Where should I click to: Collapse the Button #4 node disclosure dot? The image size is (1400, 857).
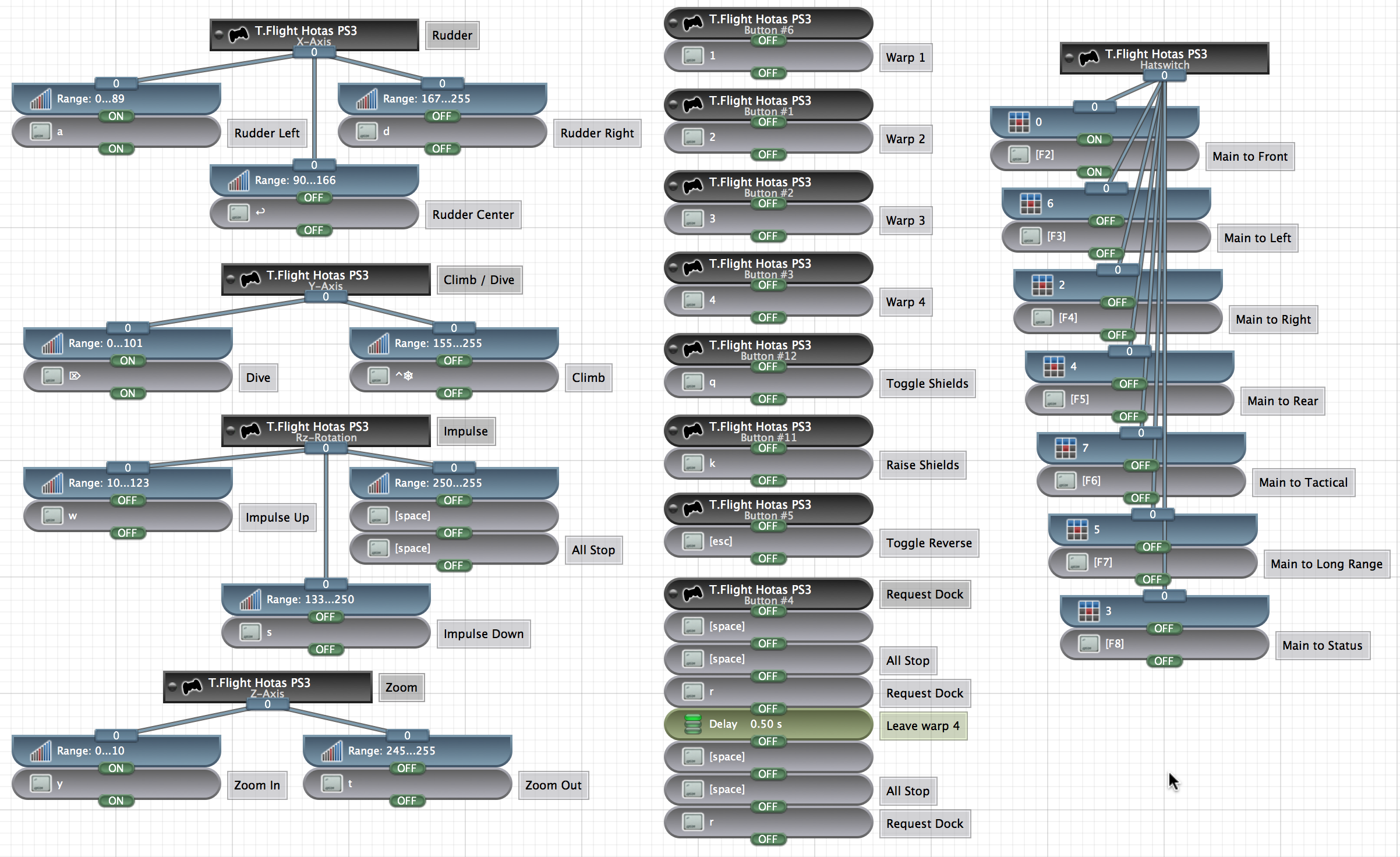pyautogui.click(x=673, y=594)
